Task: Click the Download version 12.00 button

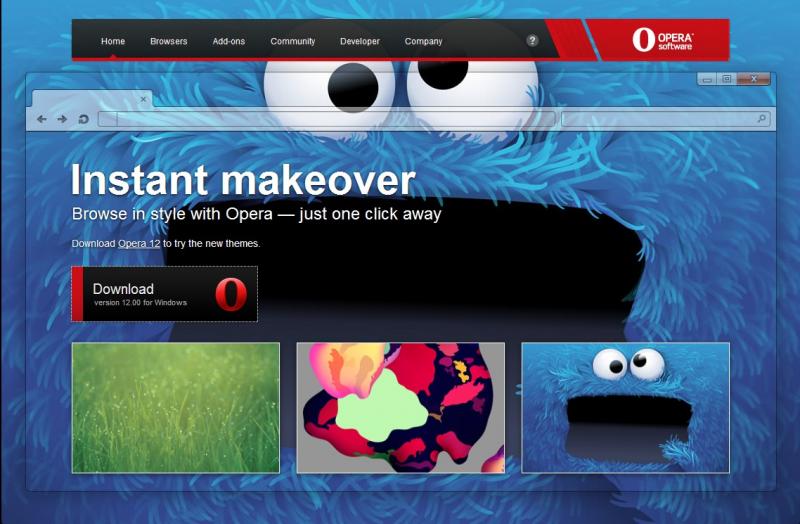Action: (164, 294)
